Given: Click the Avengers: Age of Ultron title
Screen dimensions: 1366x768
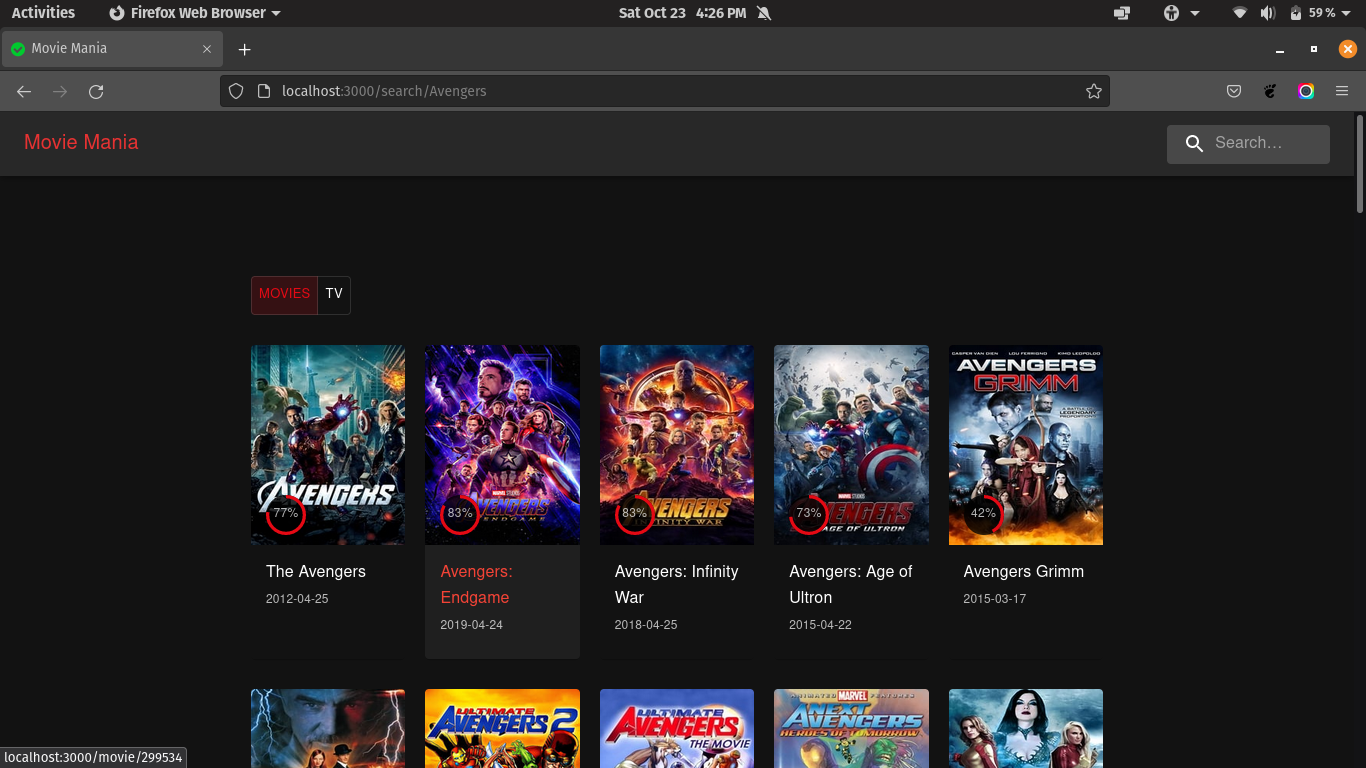Looking at the screenshot, I should (x=851, y=585).
